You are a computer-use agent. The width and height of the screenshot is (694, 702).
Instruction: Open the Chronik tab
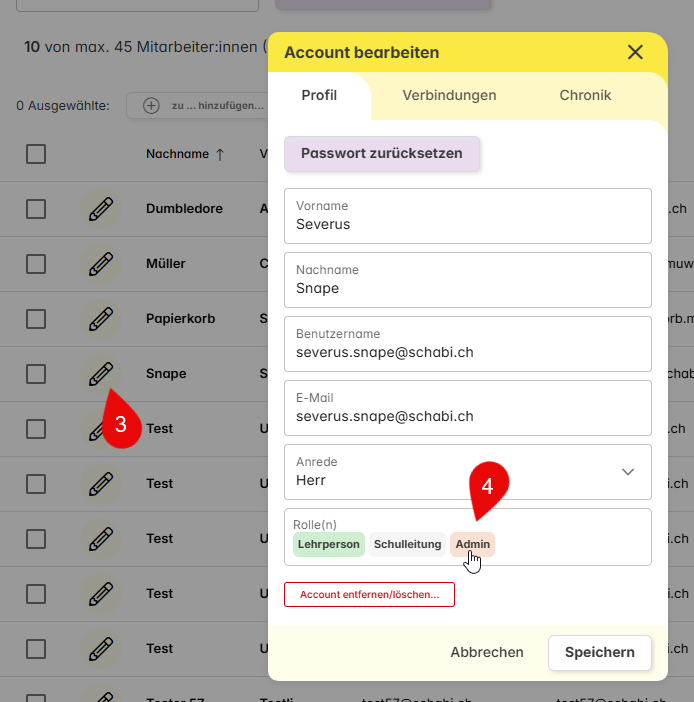[585, 95]
